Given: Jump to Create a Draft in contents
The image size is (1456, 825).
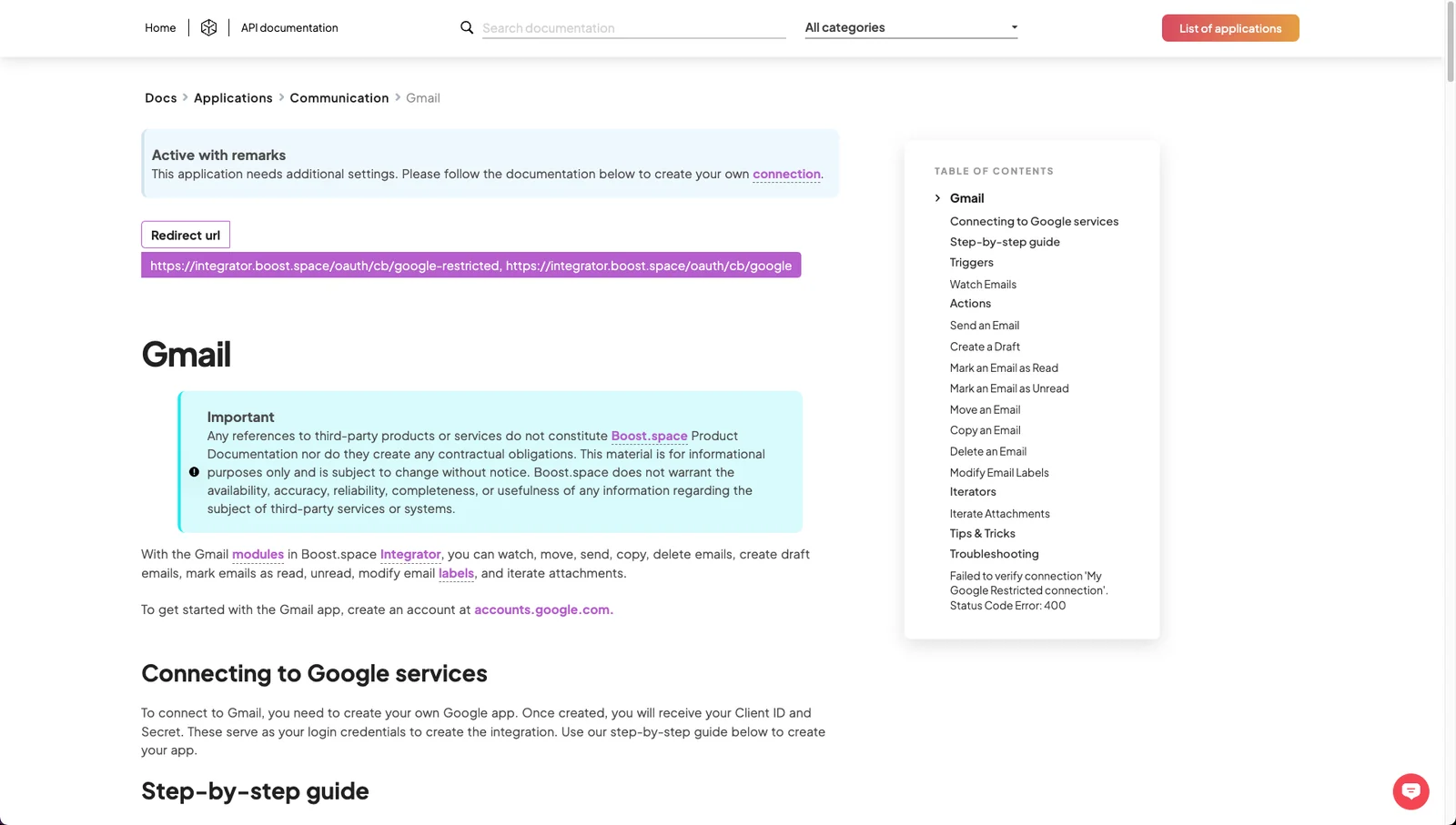Looking at the screenshot, I should tap(985, 347).
